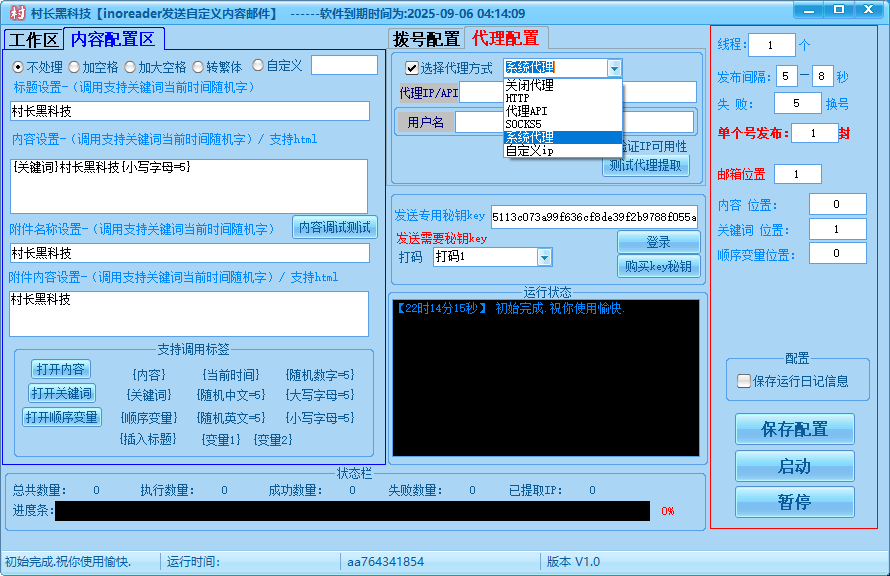This screenshot has height=576, width=890.
Task: Select the 转繁体 radio option
Action: point(200,68)
